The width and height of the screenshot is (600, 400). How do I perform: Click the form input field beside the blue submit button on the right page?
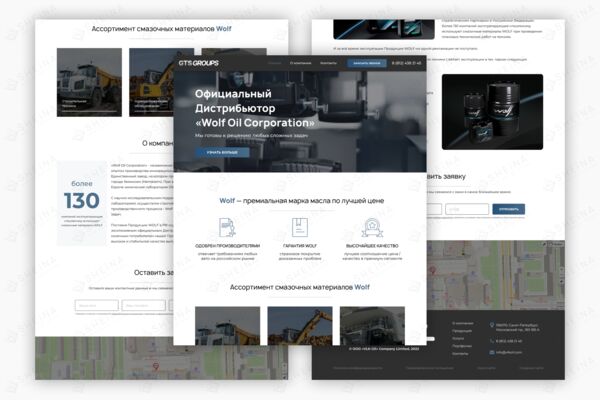[x=467, y=209]
